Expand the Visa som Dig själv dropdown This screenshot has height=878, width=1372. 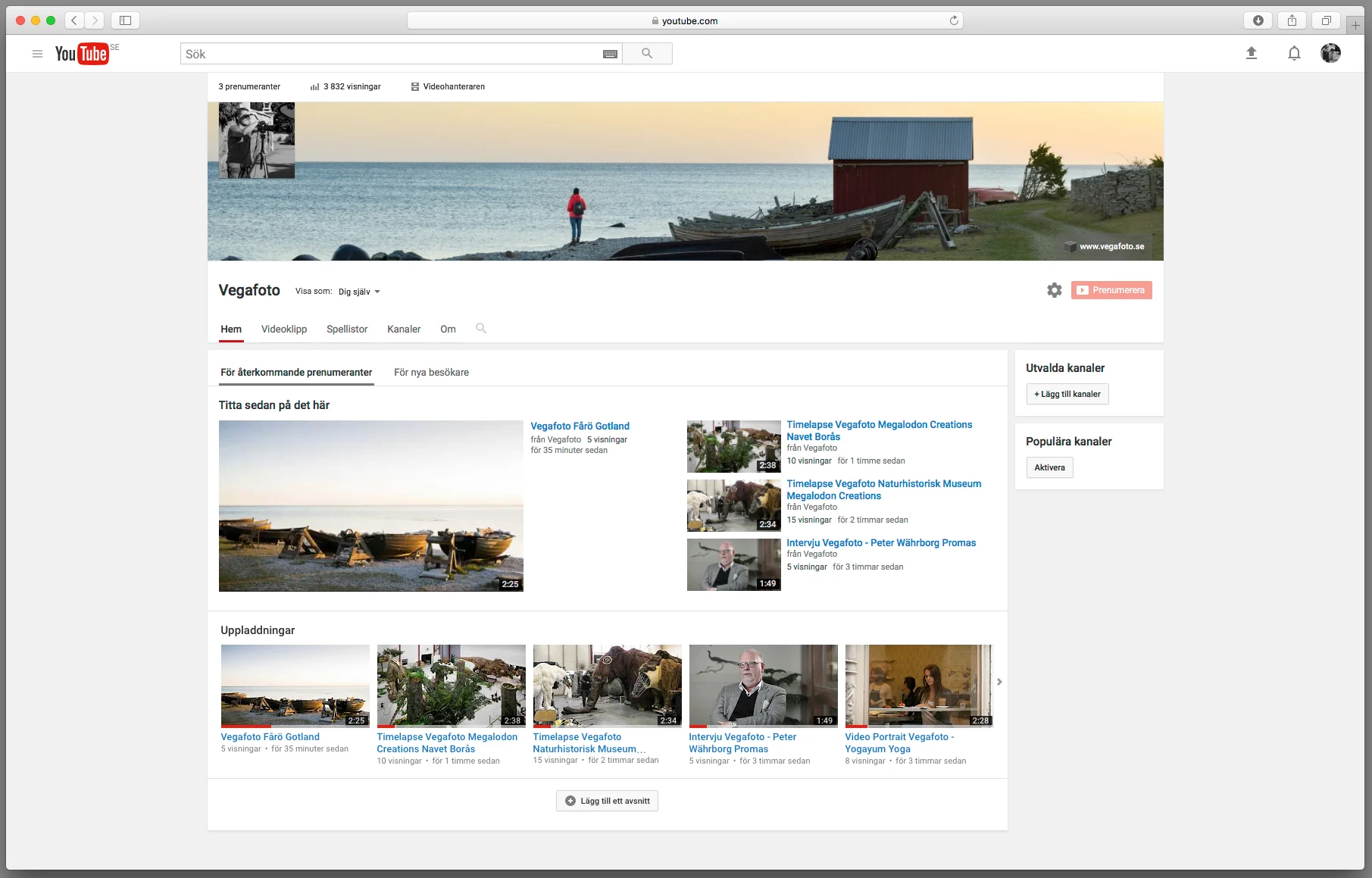coord(359,292)
